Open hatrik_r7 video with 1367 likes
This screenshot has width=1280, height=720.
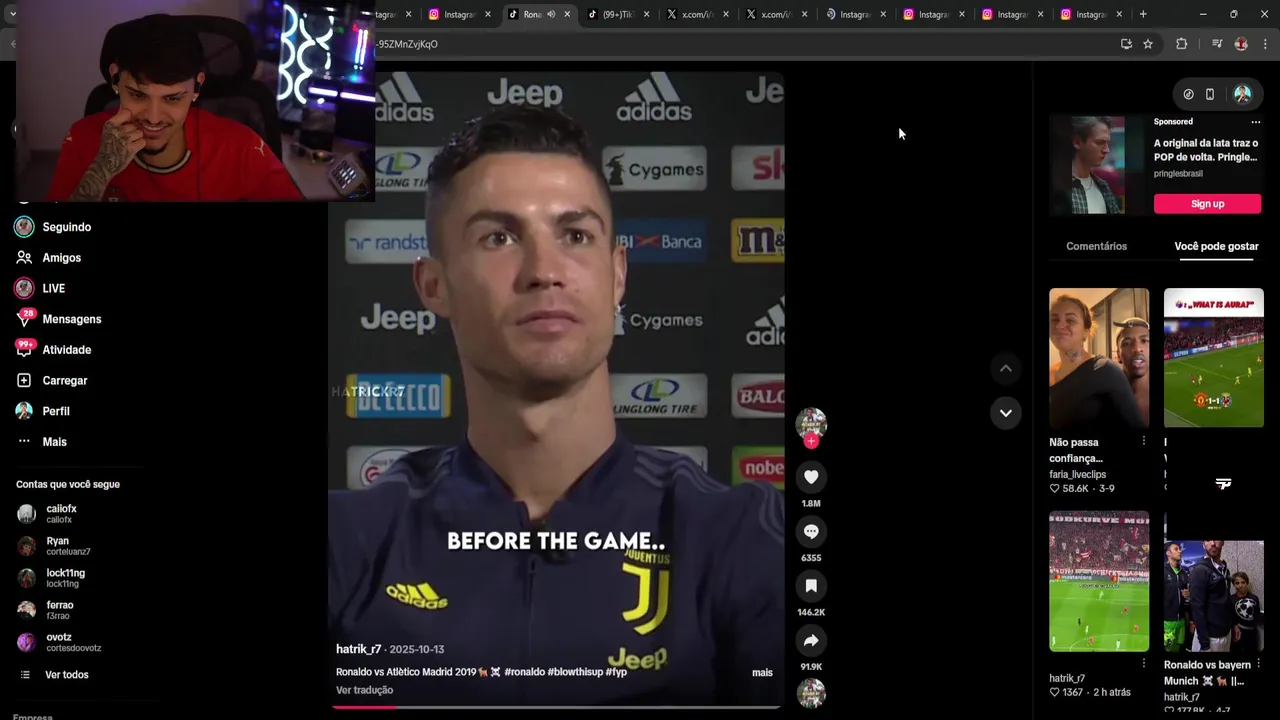(1099, 582)
